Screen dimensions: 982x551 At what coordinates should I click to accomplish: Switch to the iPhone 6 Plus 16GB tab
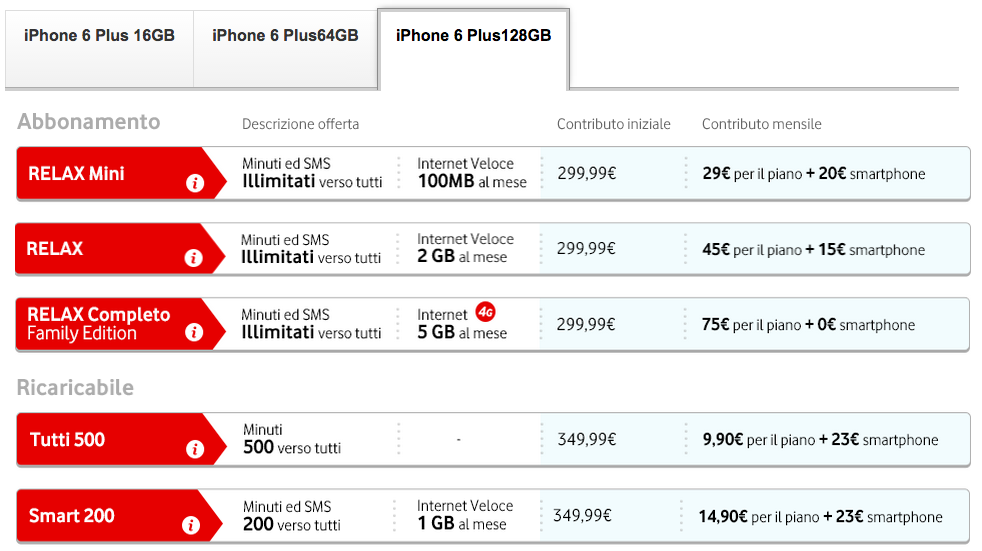99,36
